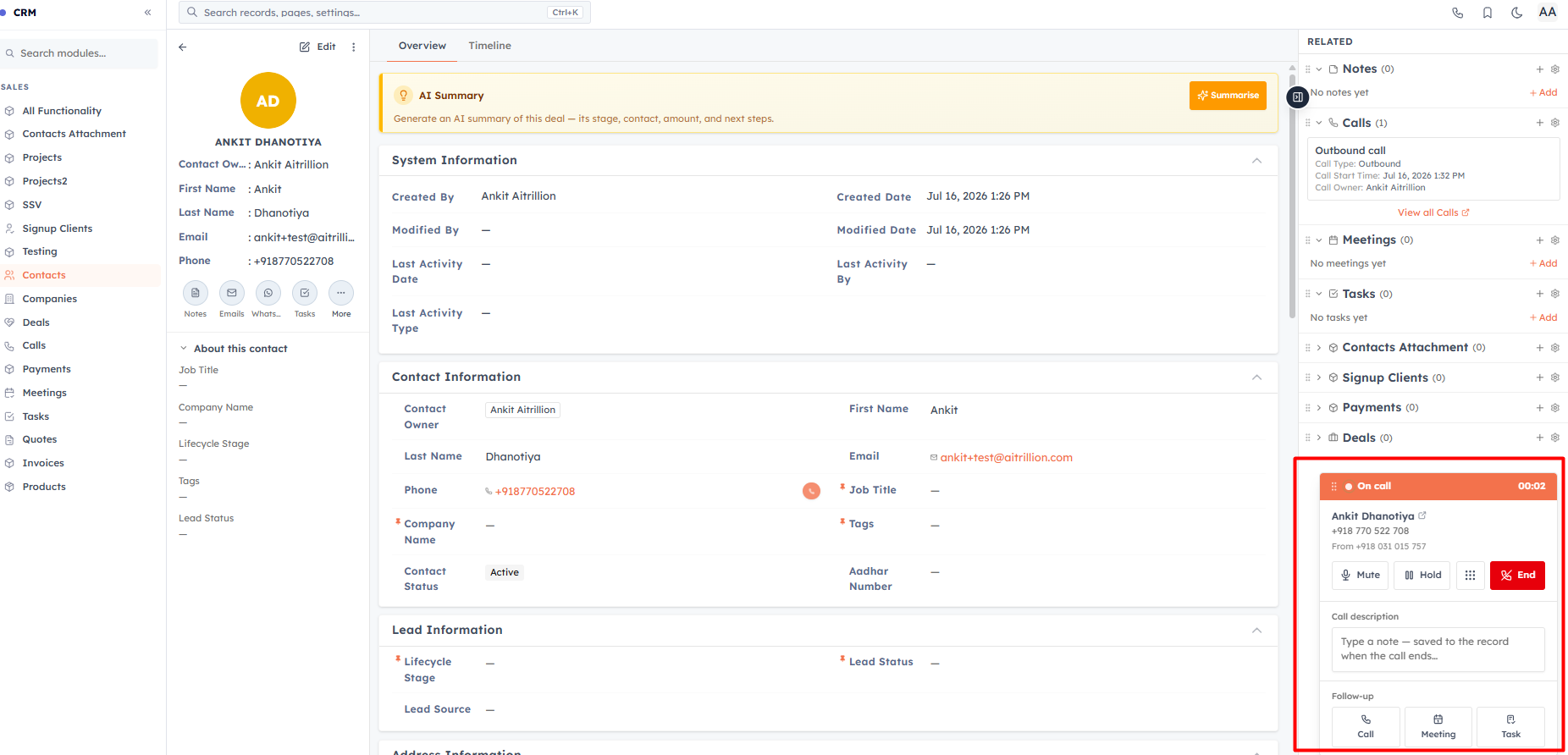
Task: Click the WhatsApp quick action icon
Action: [x=268, y=293]
